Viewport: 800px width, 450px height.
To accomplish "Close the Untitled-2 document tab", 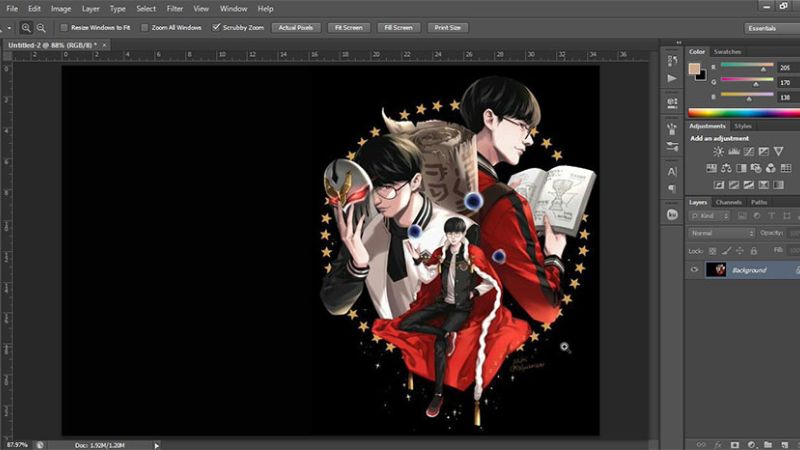I will point(105,45).
